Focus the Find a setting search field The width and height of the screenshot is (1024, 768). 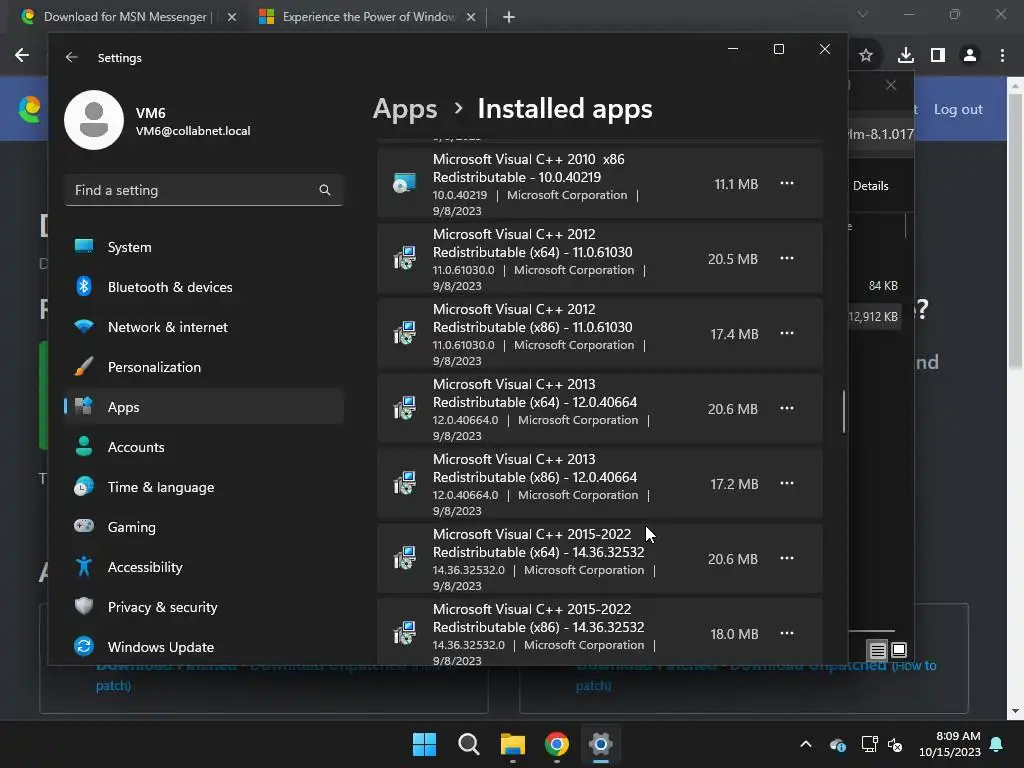(204, 190)
